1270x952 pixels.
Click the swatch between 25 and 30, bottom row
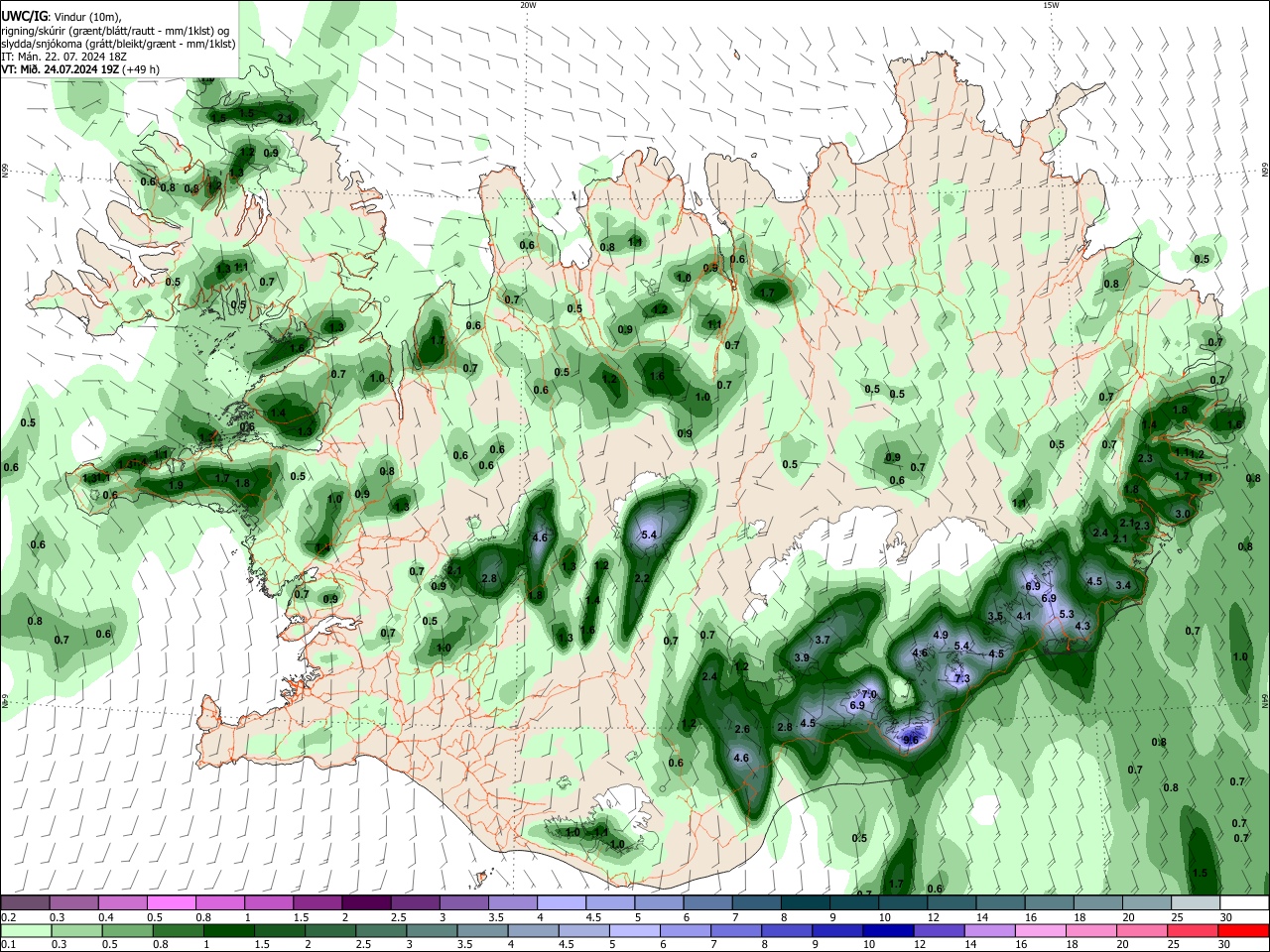1194,930
